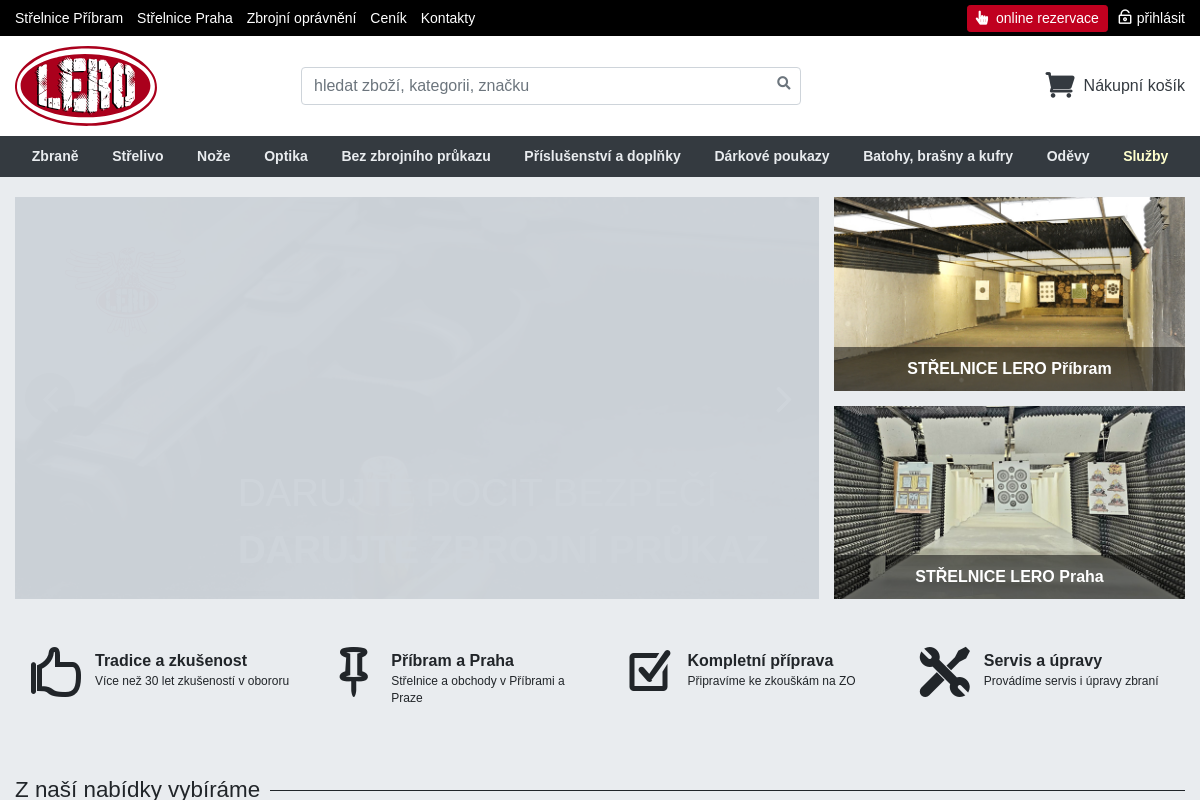Screen dimensions: 1200x800
Task: Click Servis a úpravy heading
Action: [1043, 661]
